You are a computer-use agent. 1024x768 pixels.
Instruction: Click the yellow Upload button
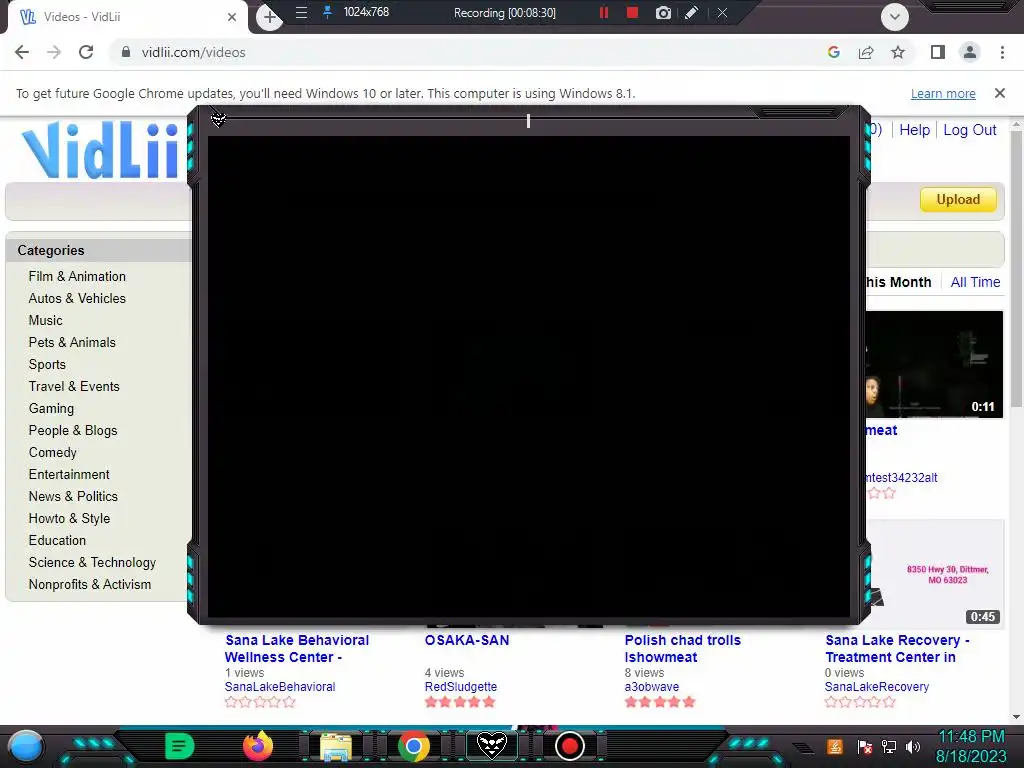coord(958,199)
